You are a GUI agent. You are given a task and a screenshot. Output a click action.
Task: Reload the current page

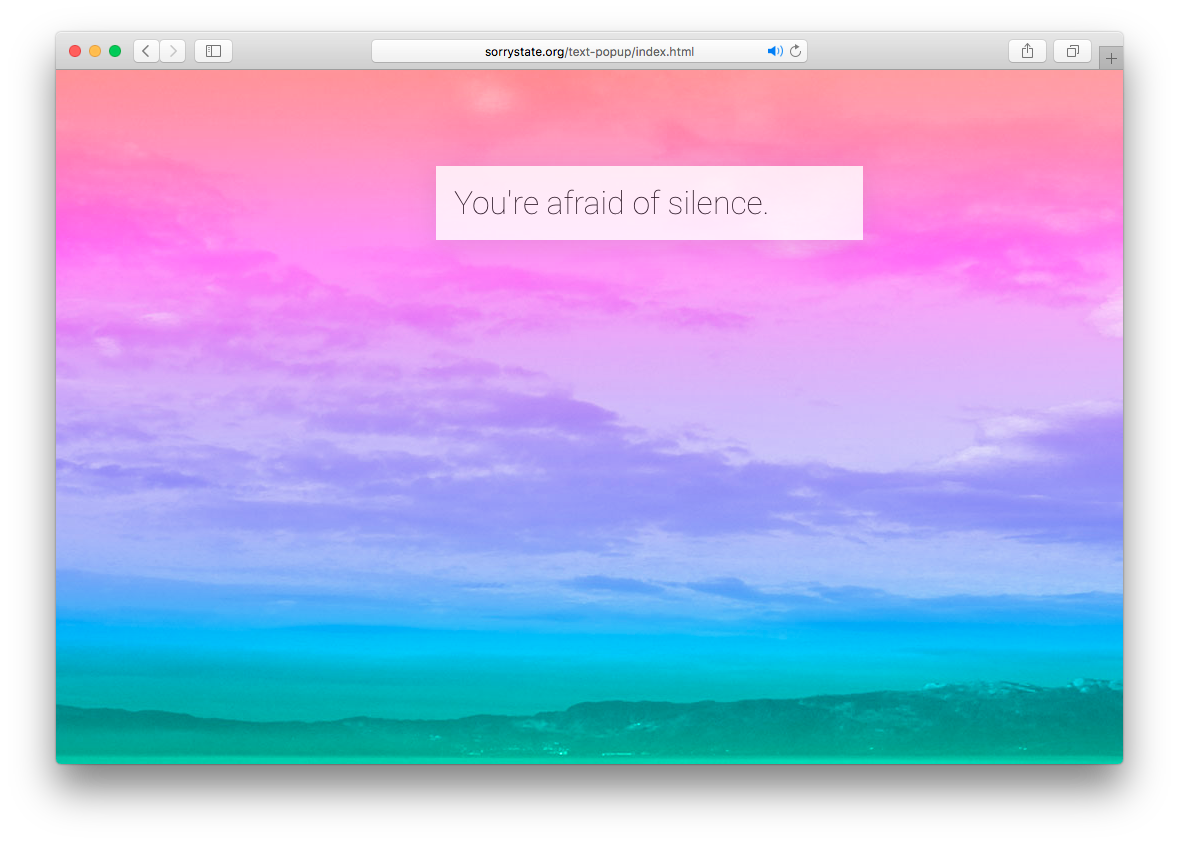(x=796, y=51)
